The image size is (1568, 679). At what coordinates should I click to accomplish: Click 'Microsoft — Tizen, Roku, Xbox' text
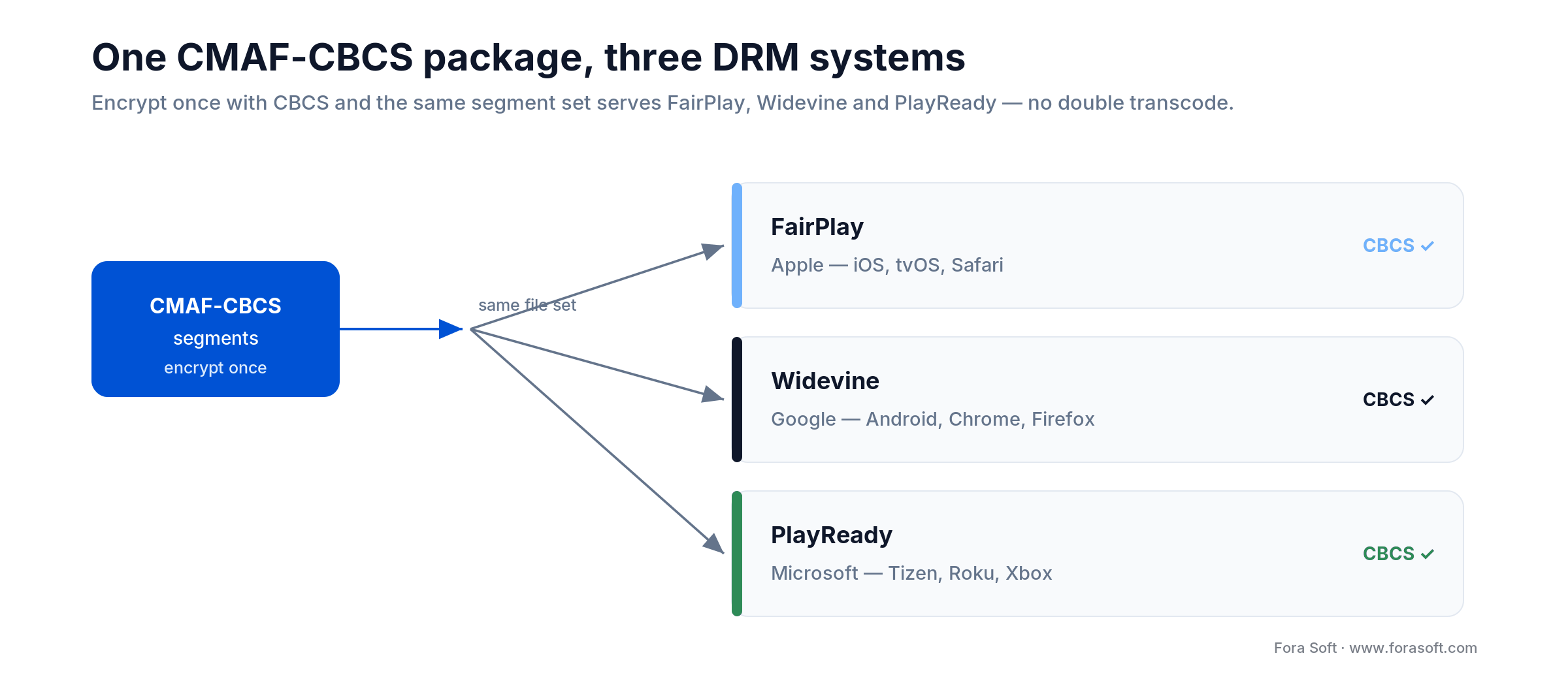point(911,573)
